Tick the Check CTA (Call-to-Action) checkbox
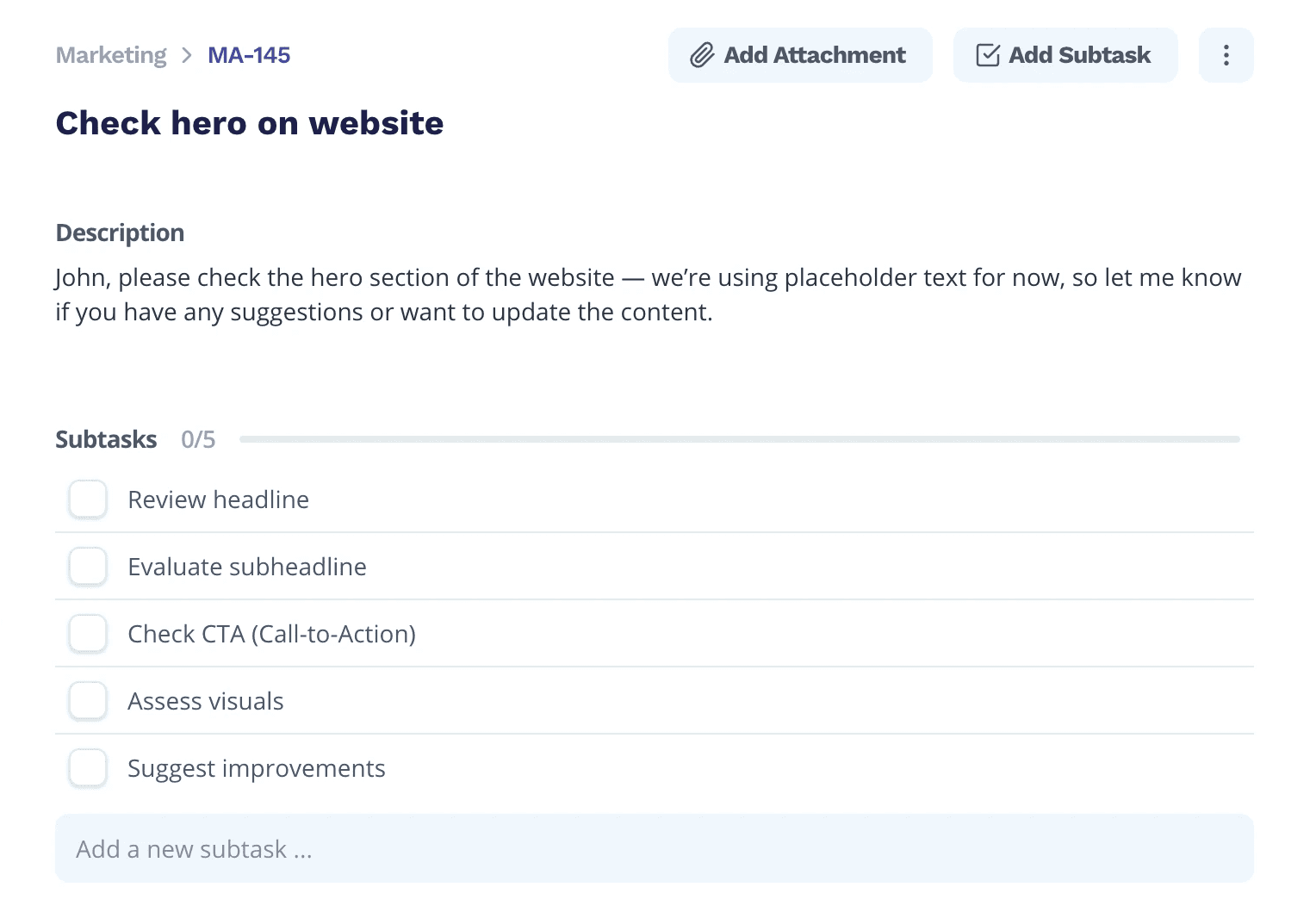 [x=87, y=633]
